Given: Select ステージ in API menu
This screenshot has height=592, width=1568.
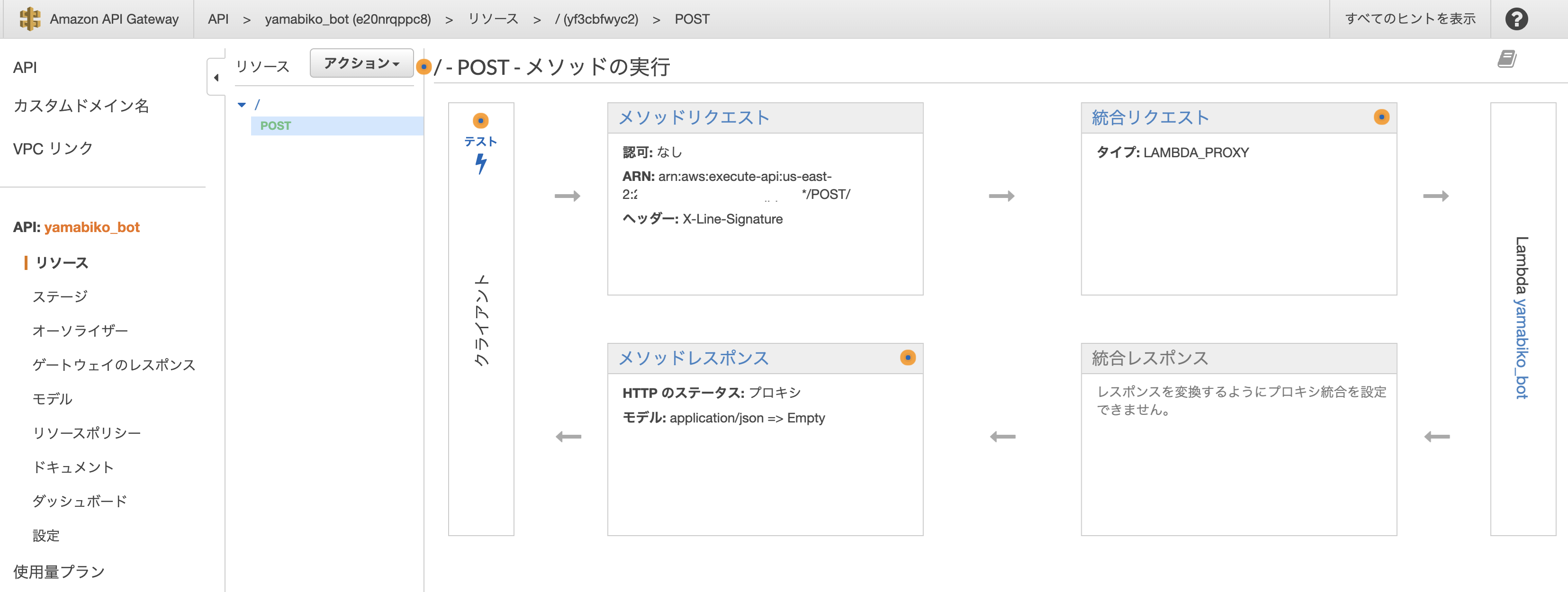Looking at the screenshot, I should (x=60, y=297).
